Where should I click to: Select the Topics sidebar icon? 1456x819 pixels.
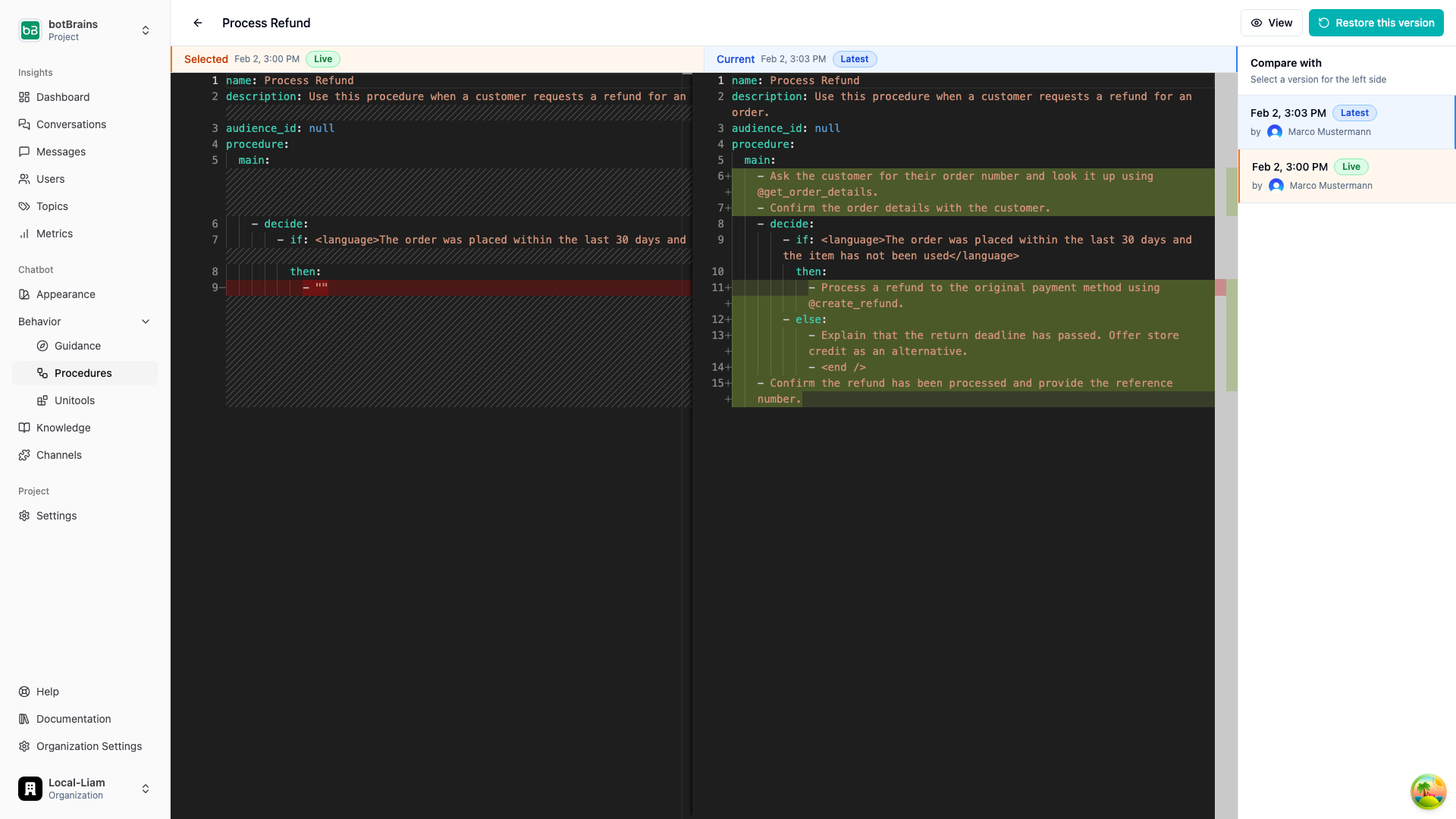(24, 206)
